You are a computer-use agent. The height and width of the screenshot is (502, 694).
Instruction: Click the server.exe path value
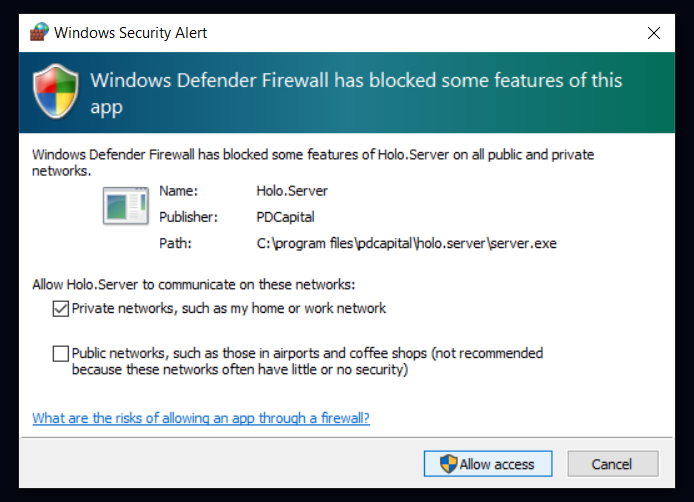pos(406,243)
